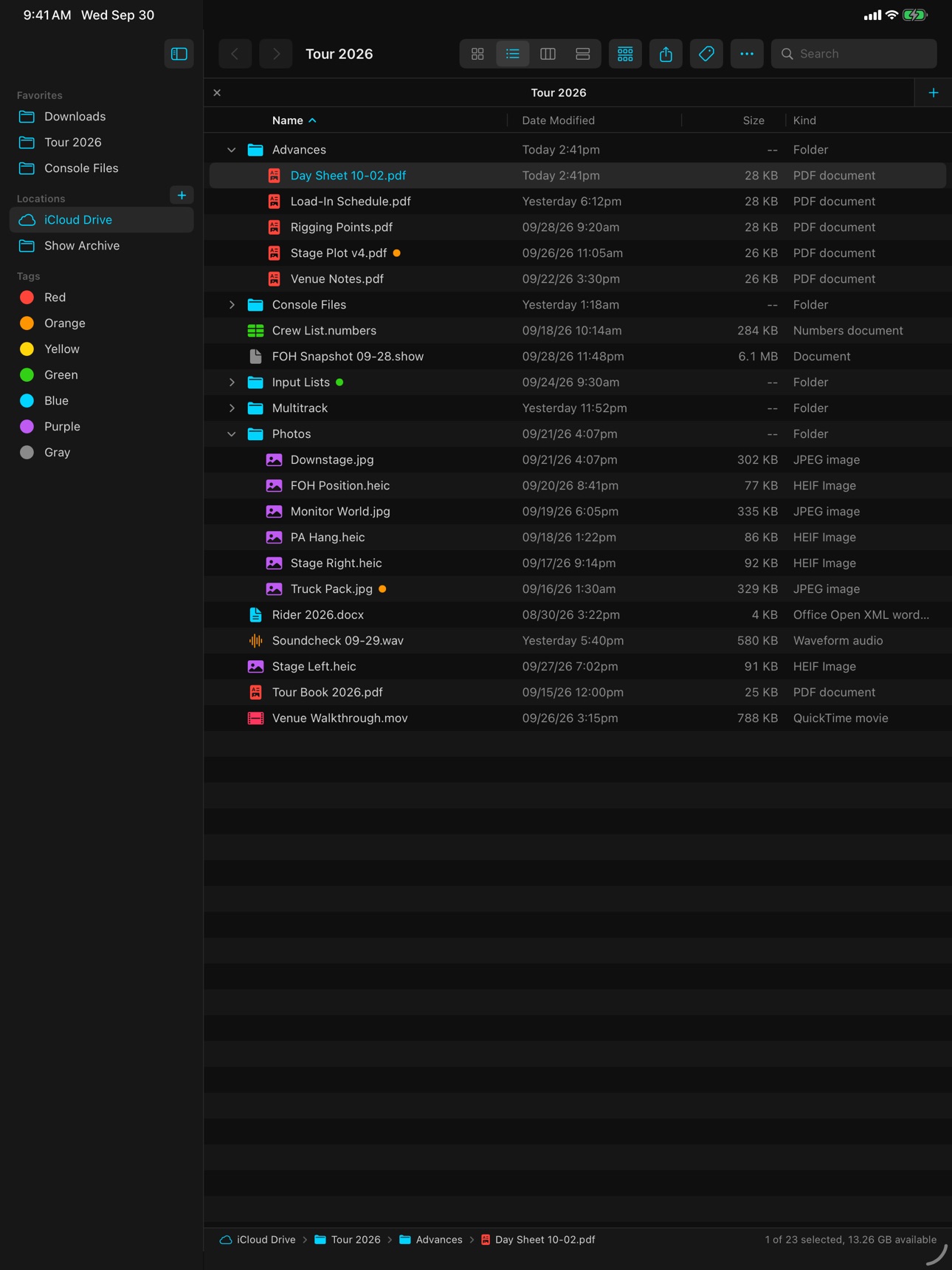Screen dimensions: 952x1270
Task: Select the Rider 2026.docx document icon
Action: (x=255, y=615)
